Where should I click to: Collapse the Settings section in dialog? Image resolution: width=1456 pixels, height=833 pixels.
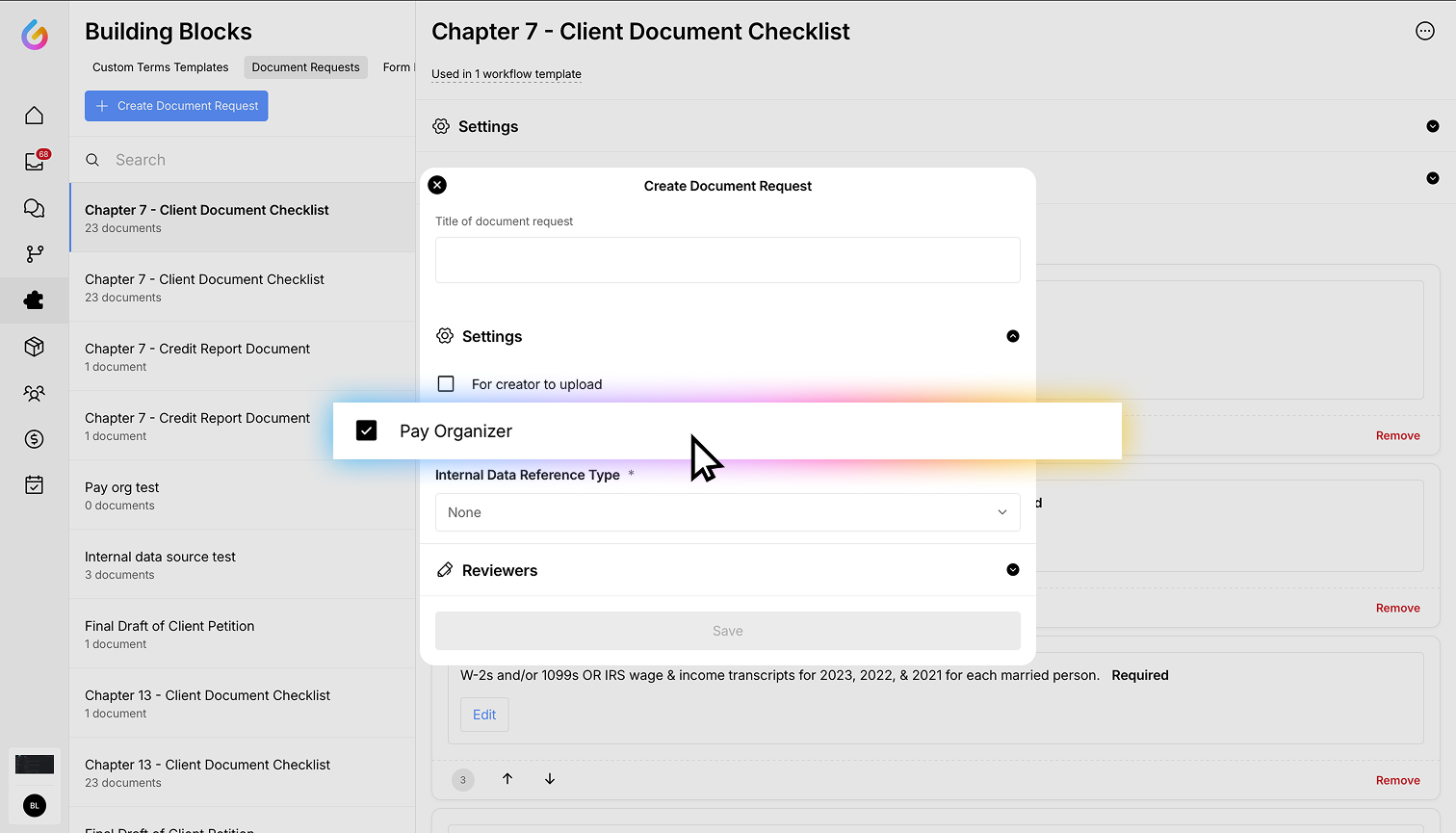click(1012, 336)
